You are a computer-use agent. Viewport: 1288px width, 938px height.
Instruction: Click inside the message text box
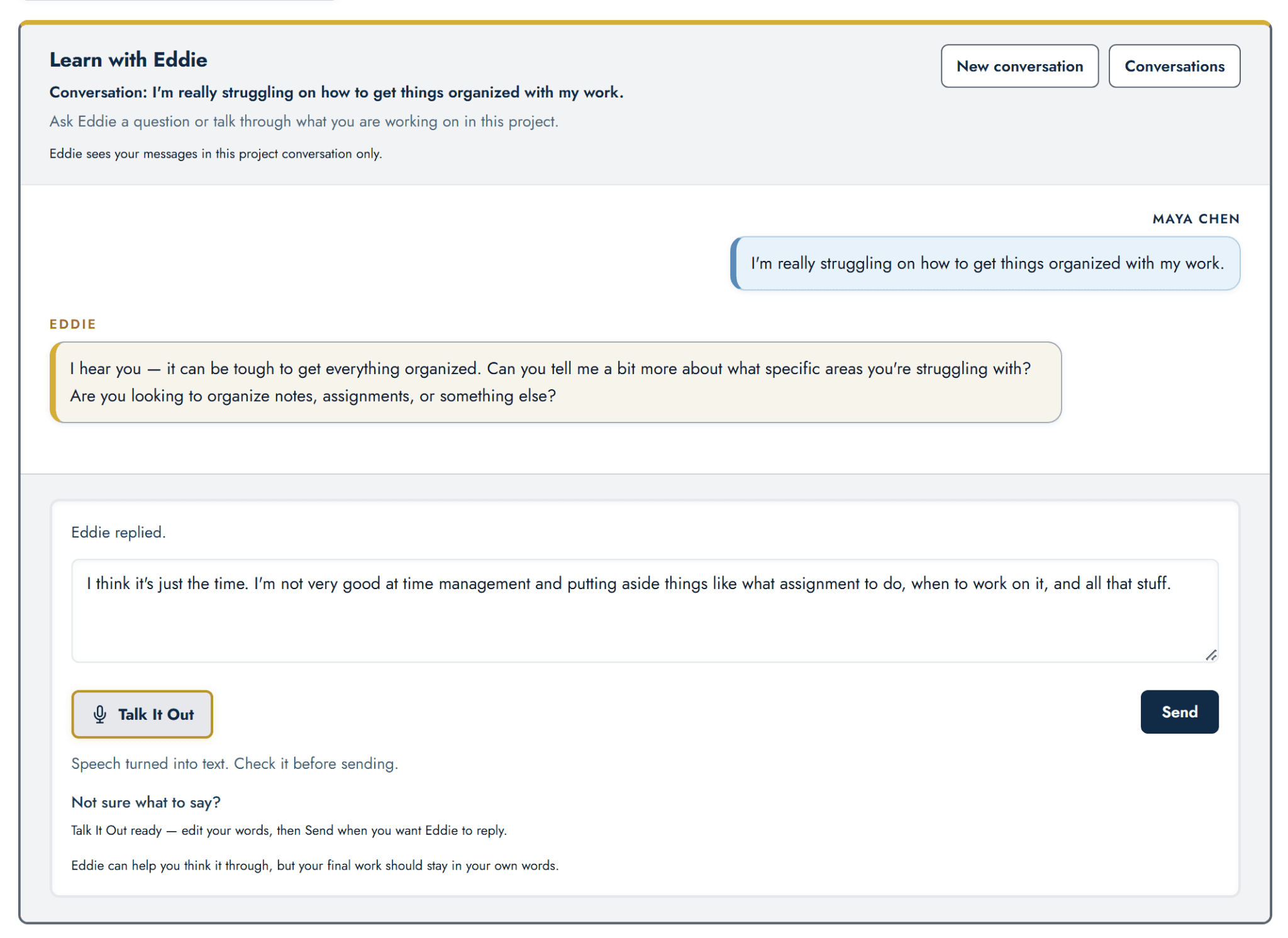pyautogui.click(x=644, y=610)
